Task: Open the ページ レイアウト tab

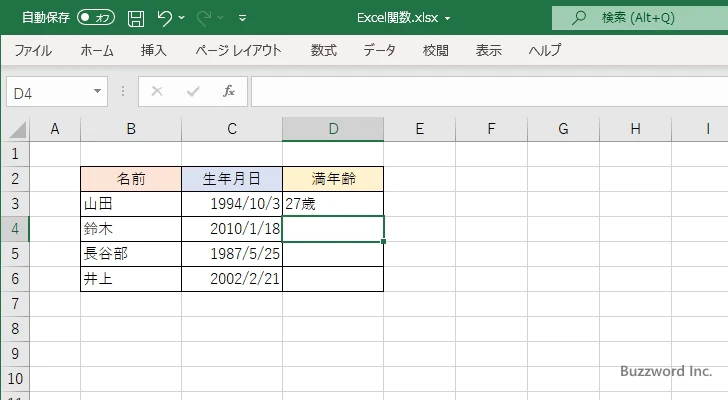Action: [238, 50]
